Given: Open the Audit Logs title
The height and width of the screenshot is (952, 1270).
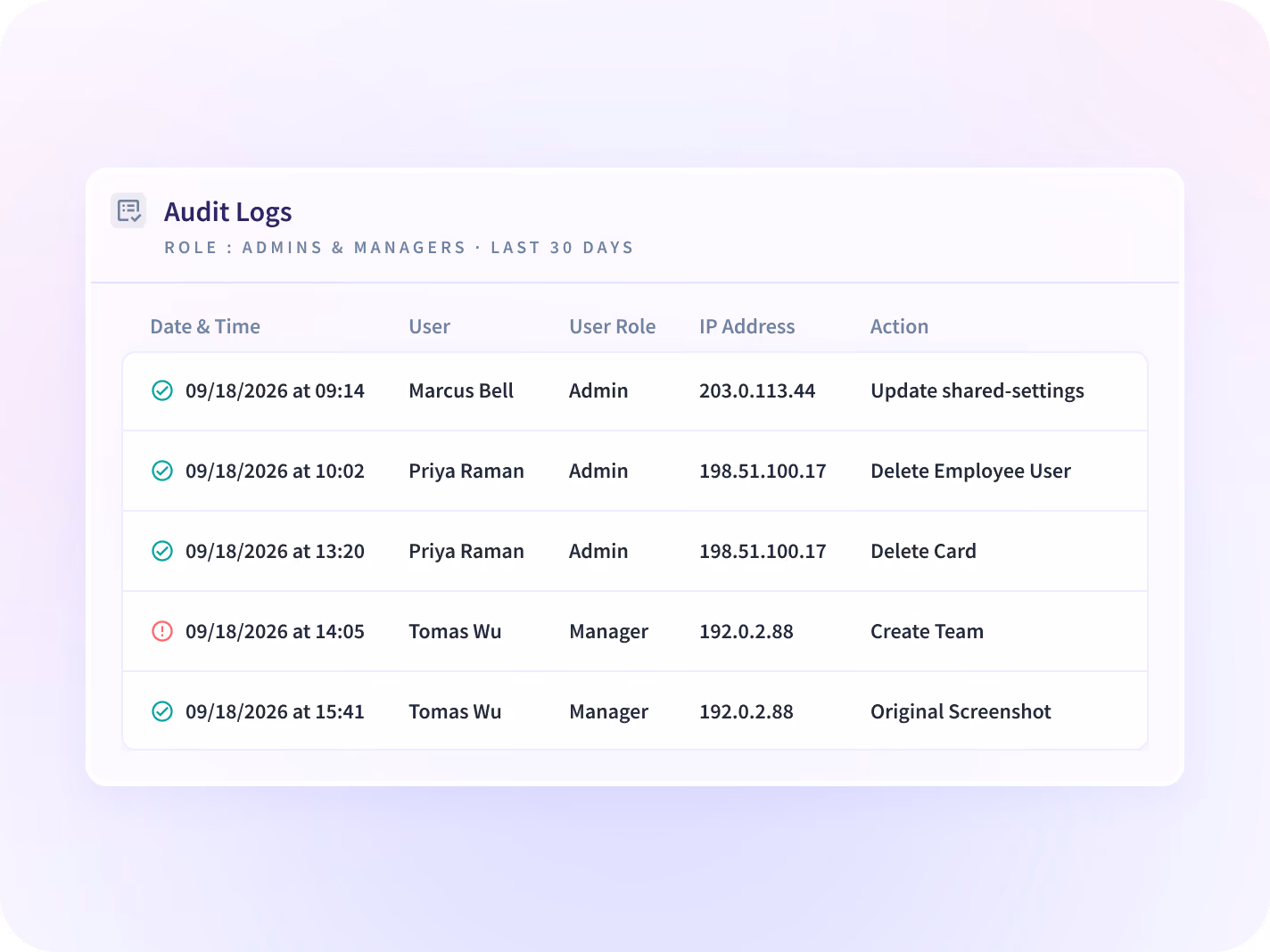Looking at the screenshot, I should tap(228, 212).
